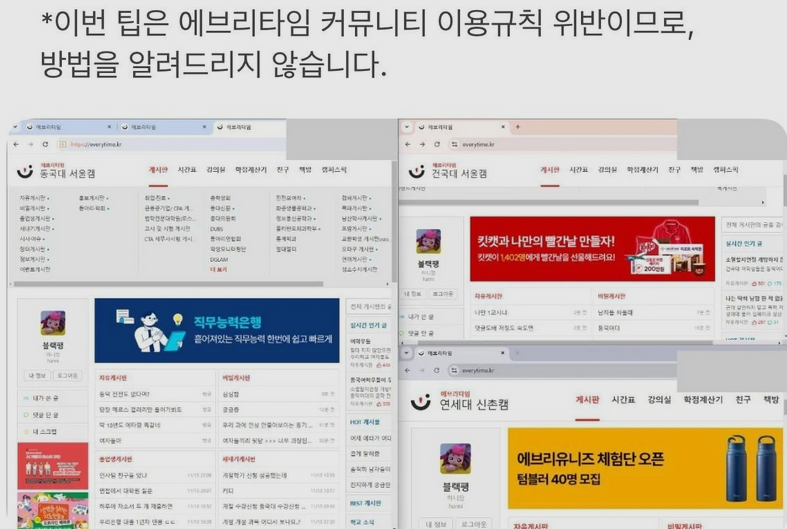The width and height of the screenshot is (787, 529).
Task: Open 자유게시판 in the 동국대 board menu
Action: tap(33, 198)
